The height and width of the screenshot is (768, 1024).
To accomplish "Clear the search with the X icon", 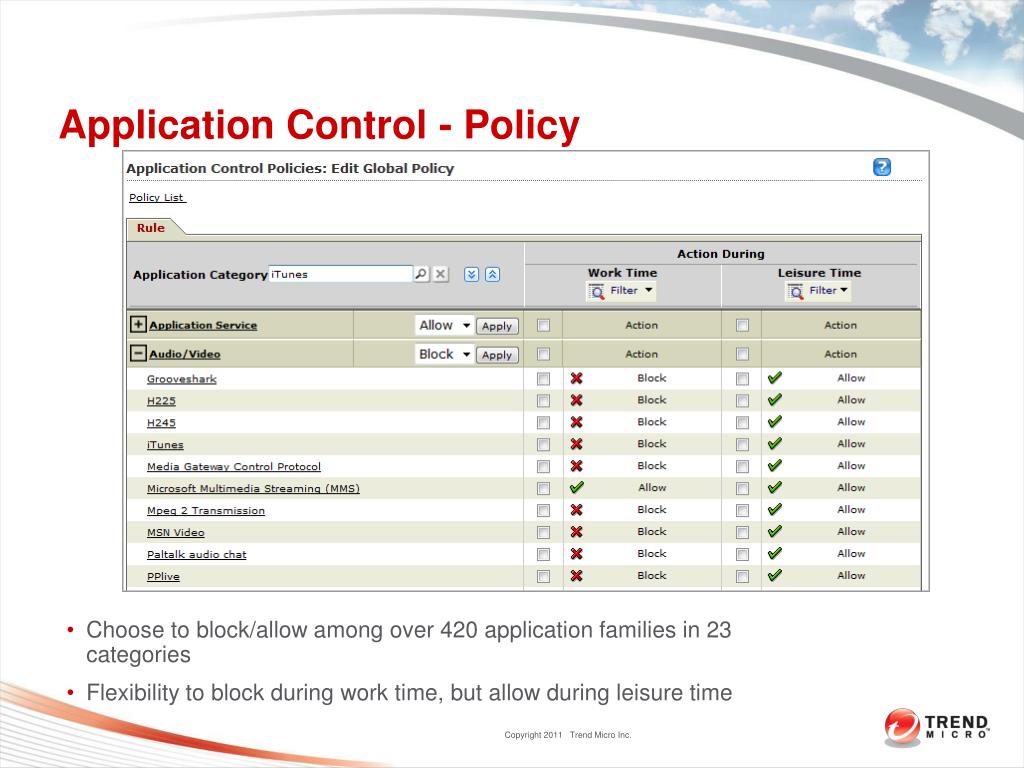I will coord(441,274).
